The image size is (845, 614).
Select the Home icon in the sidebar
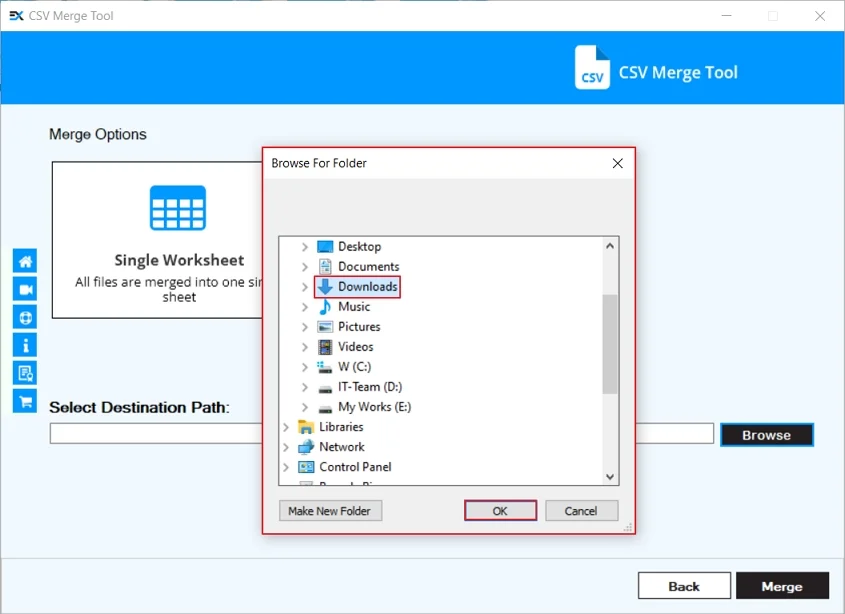25,259
